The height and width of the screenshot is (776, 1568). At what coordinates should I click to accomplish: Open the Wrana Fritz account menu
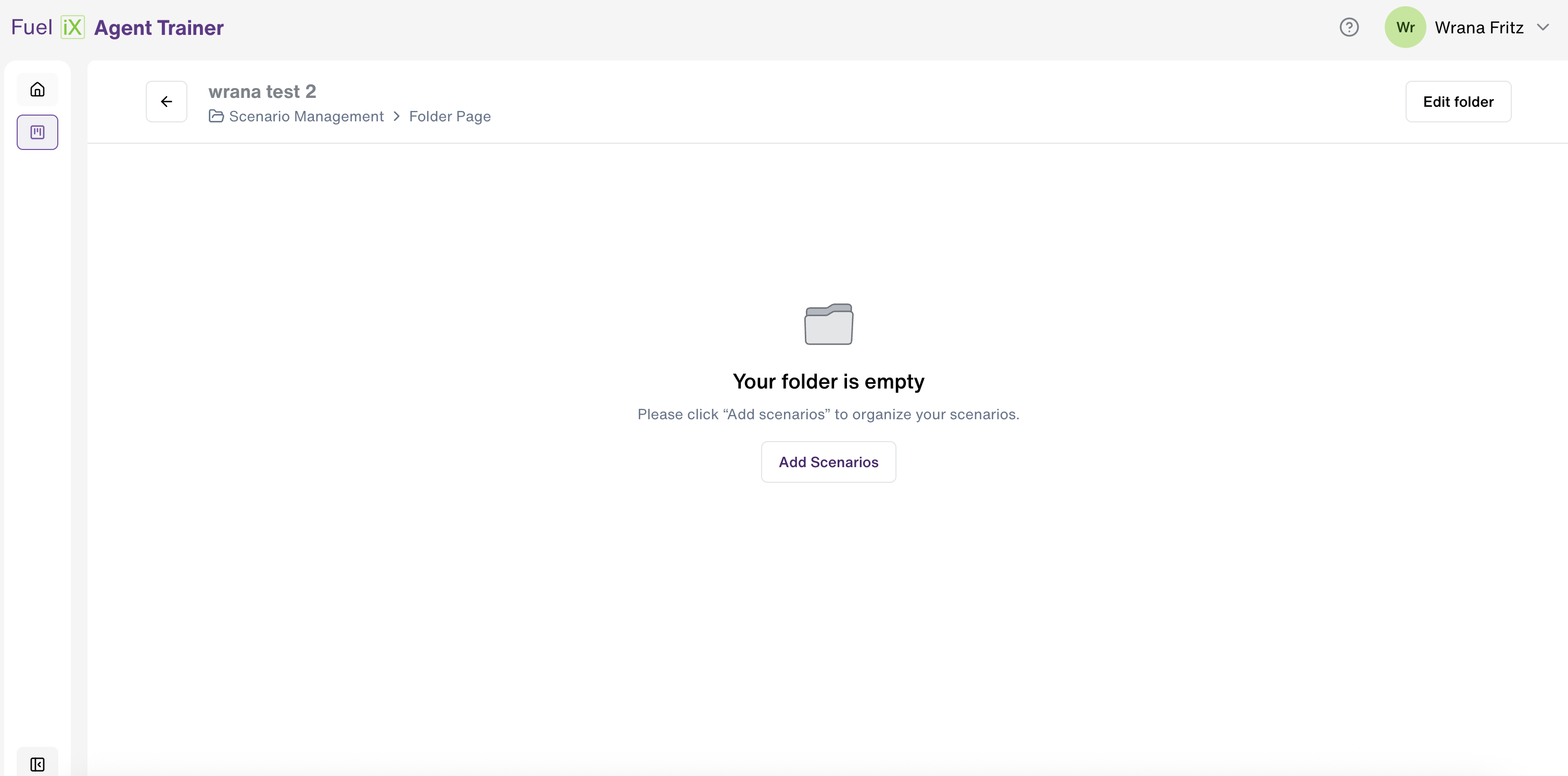pos(1478,28)
